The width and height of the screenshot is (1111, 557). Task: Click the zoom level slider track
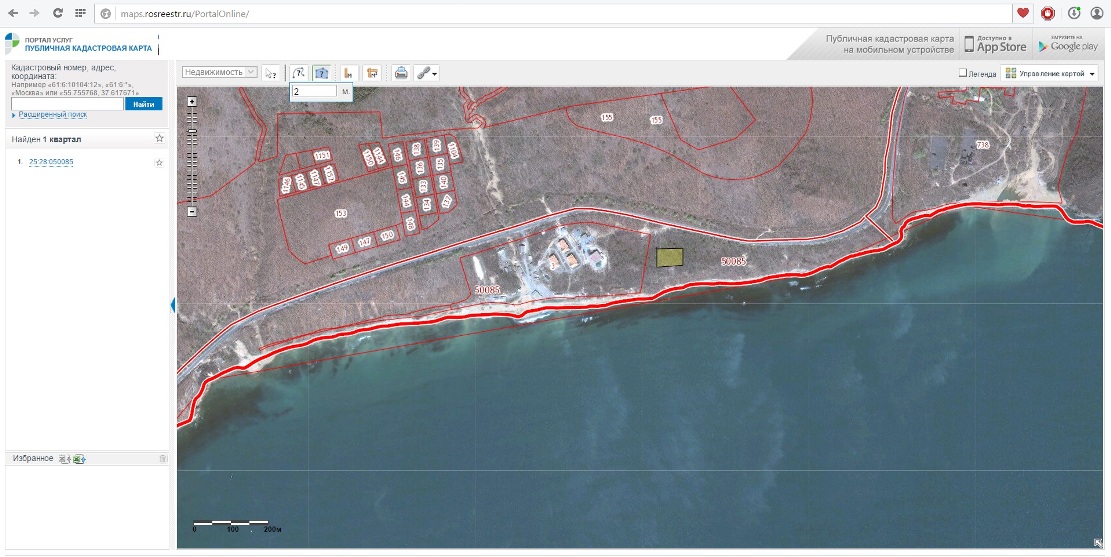click(192, 155)
